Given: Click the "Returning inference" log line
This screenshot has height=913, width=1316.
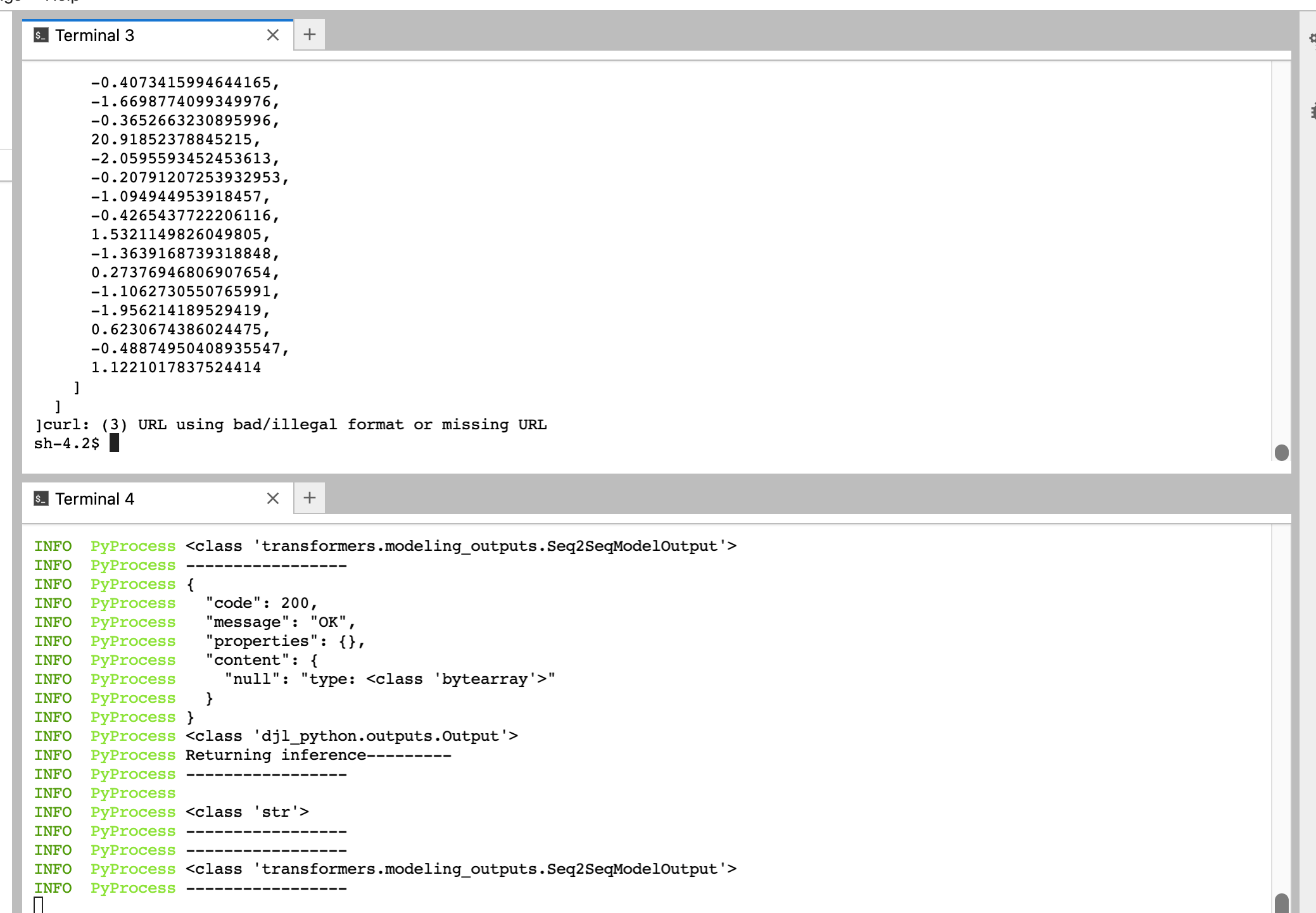Looking at the screenshot, I should pyautogui.click(x=318, y=755).
